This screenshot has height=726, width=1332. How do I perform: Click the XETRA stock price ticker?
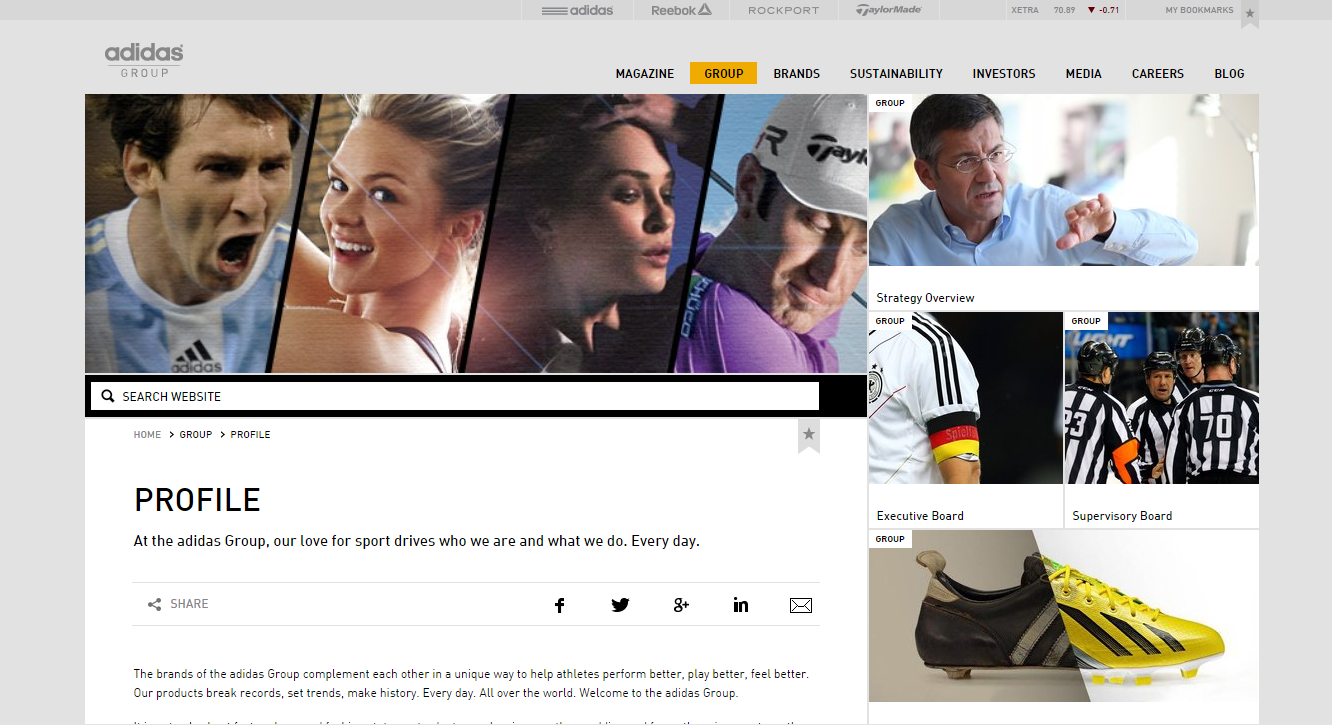click(x=1065, y=10)
